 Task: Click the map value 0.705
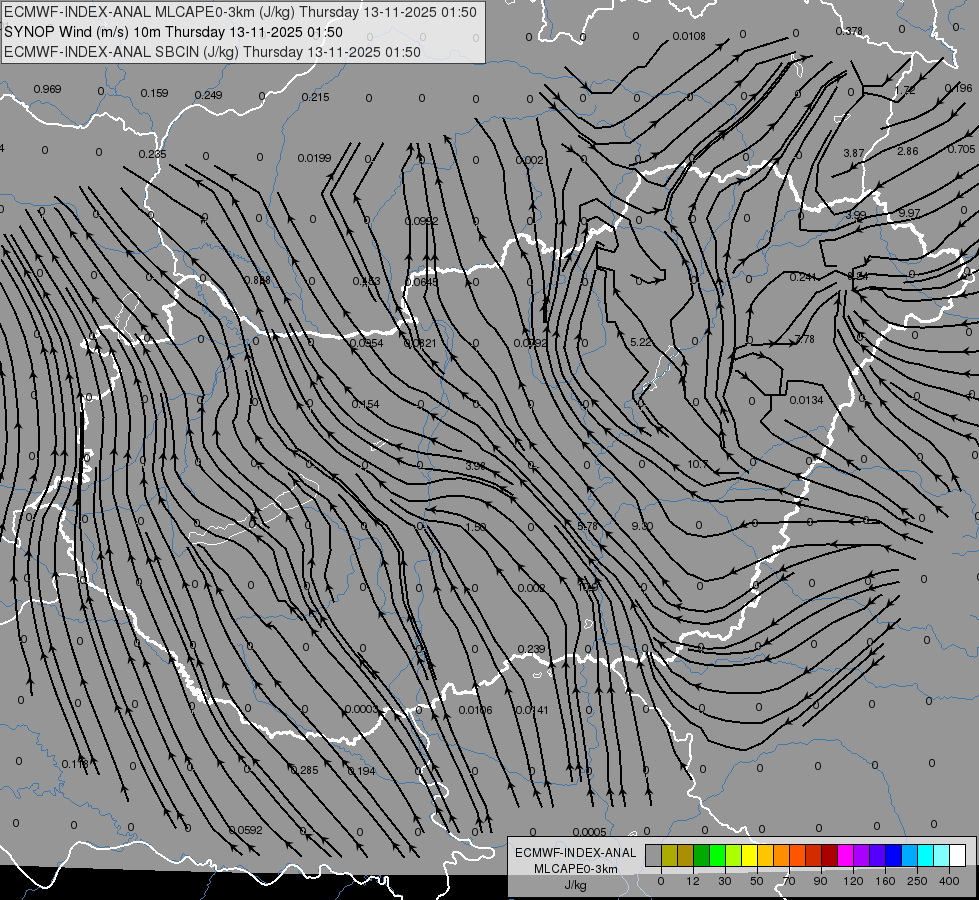[961, 149]
